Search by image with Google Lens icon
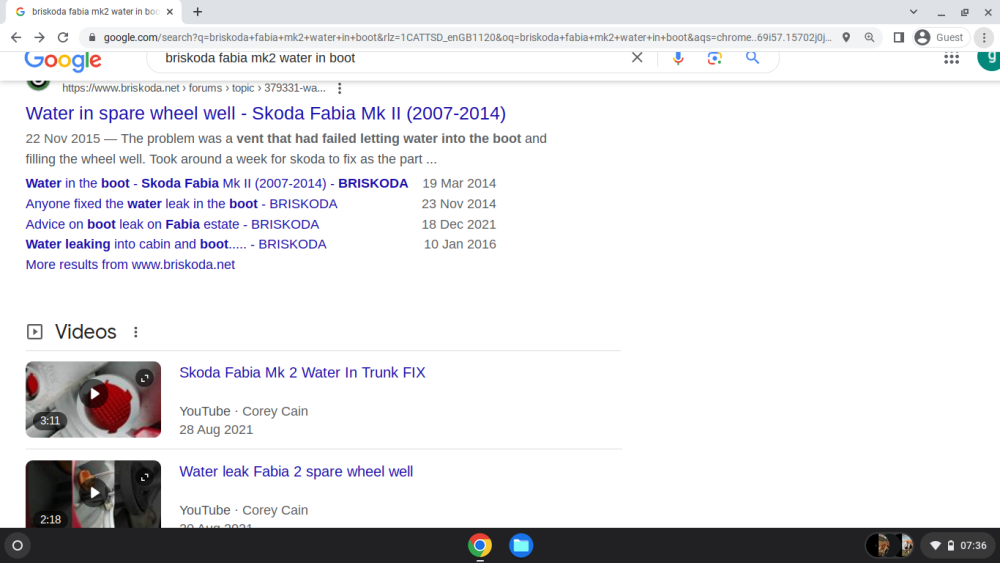The width and height of the screenshot is (1000, 563). pyautogui.click(x=714, y=58)
